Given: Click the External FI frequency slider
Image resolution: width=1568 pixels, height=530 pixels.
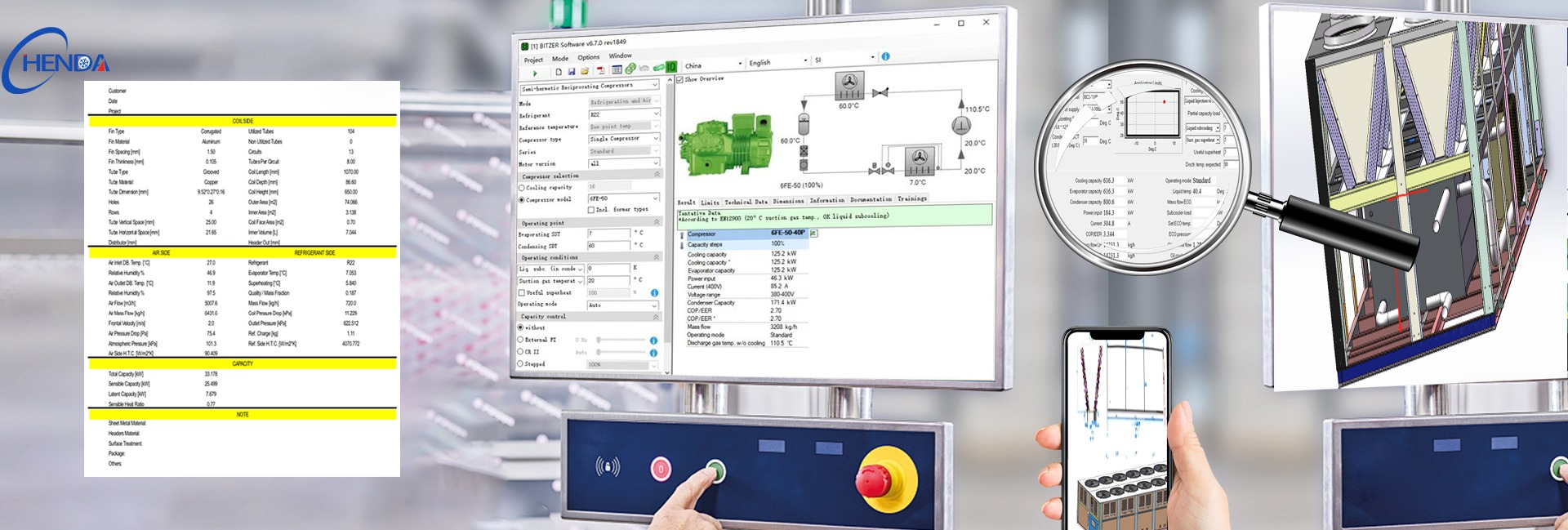Looking at the screenshot, I should pyautogui.click(x=621, y=340).
